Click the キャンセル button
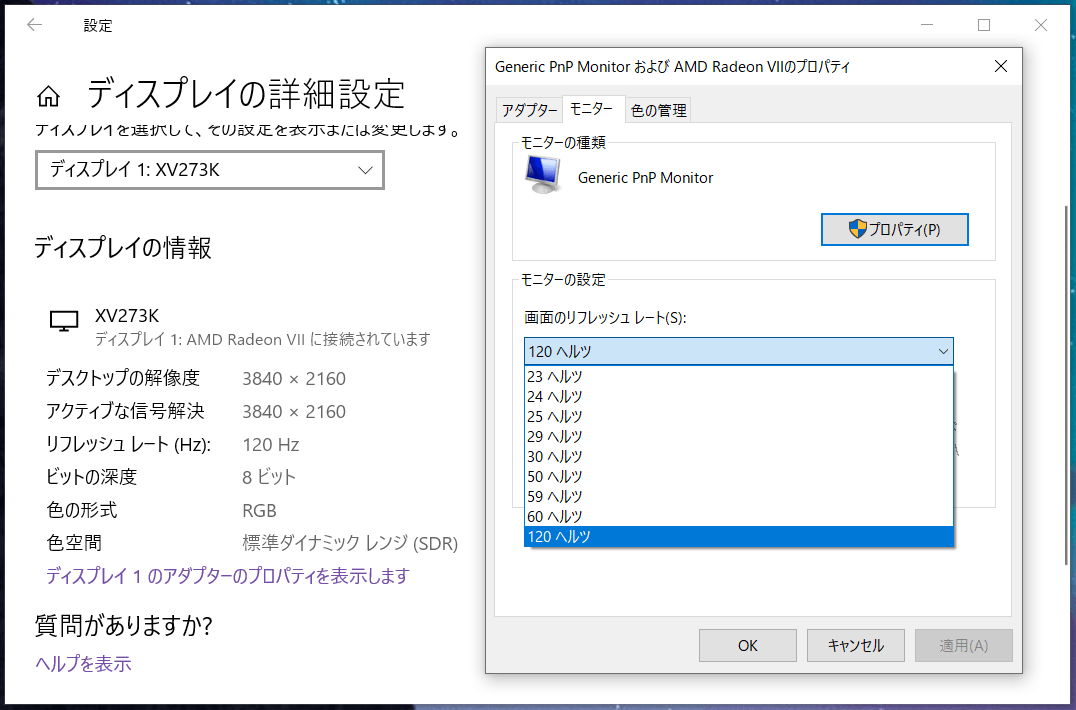Image resolution: width=1076 pixels, height=710 pixels. pos(855,646)
